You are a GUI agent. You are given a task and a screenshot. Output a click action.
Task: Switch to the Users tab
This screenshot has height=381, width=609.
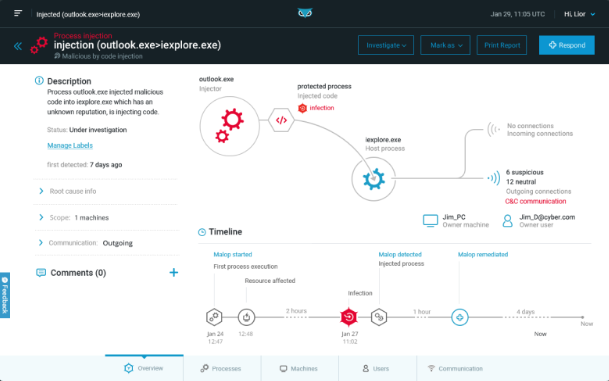(377, 368)
